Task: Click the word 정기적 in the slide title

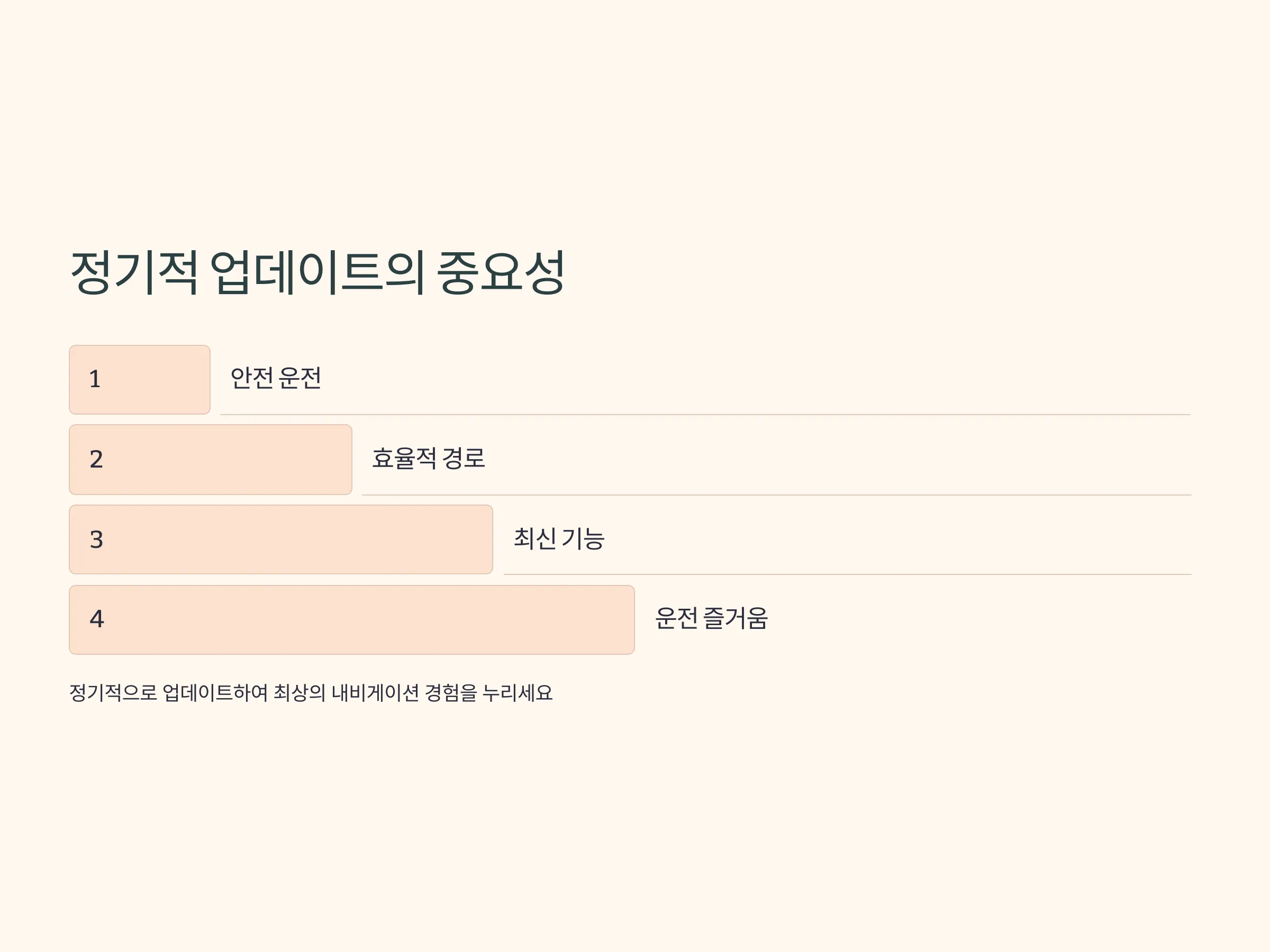Action: tap(134, 272)
